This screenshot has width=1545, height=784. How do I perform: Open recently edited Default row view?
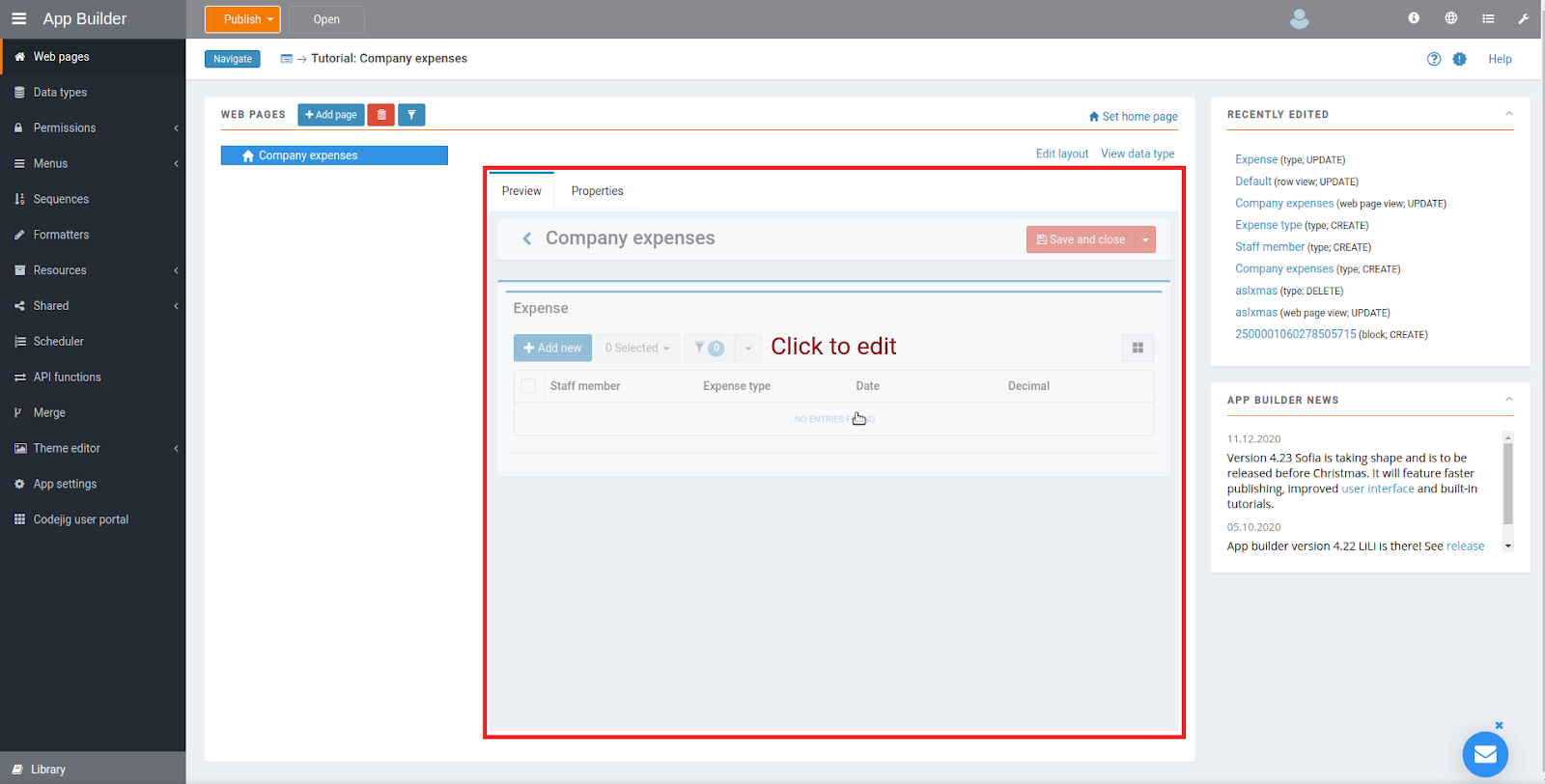point(1253,182)
